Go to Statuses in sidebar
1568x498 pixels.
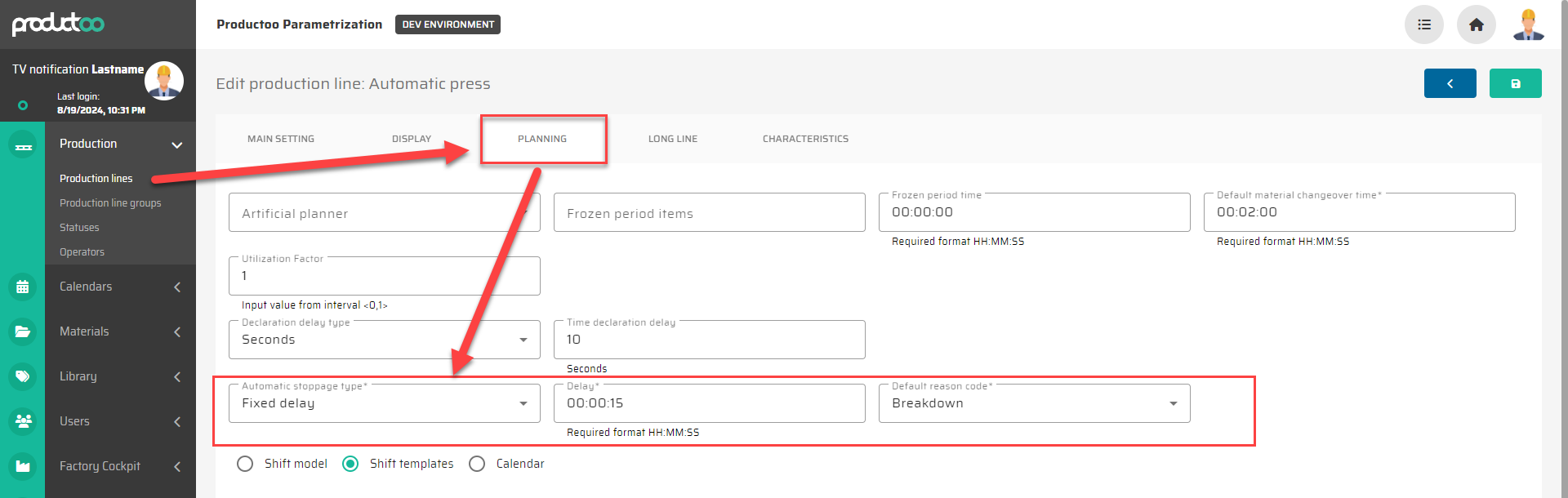point(79,228)
